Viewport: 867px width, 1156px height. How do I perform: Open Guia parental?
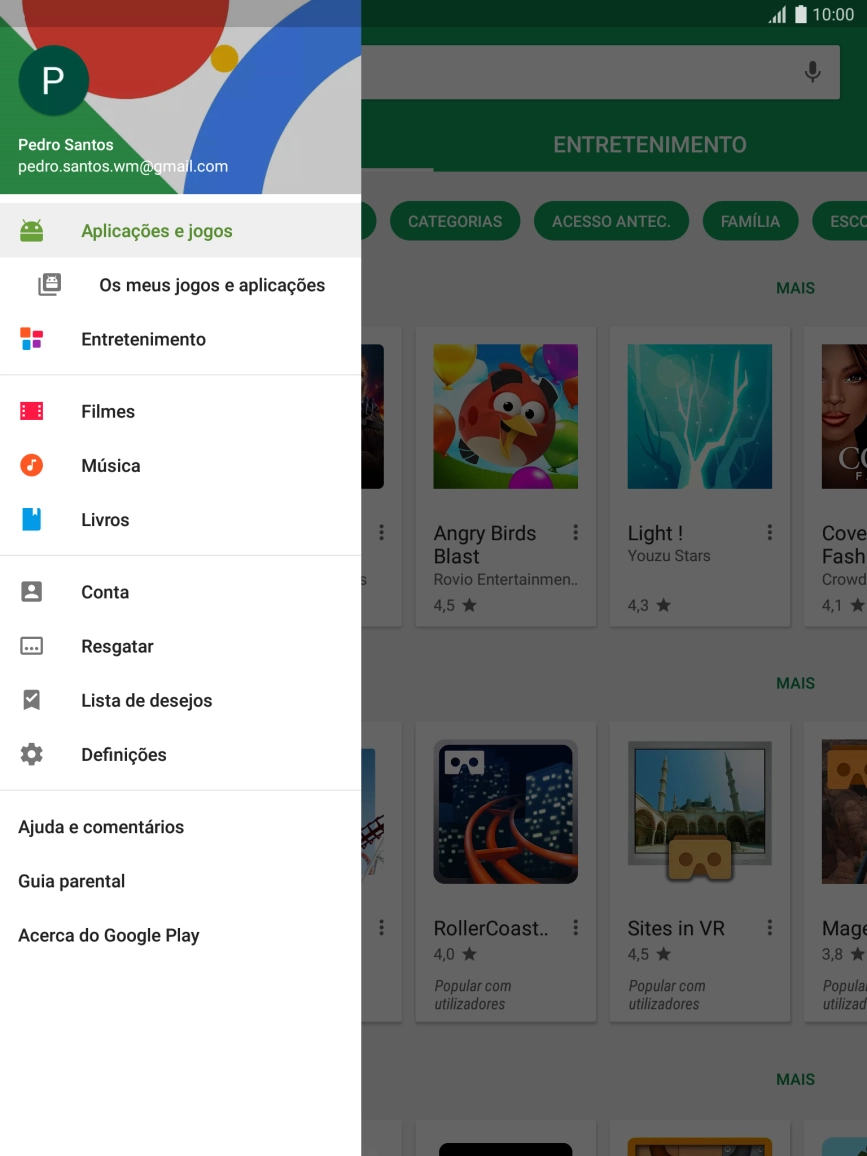(x=71, y=881)
